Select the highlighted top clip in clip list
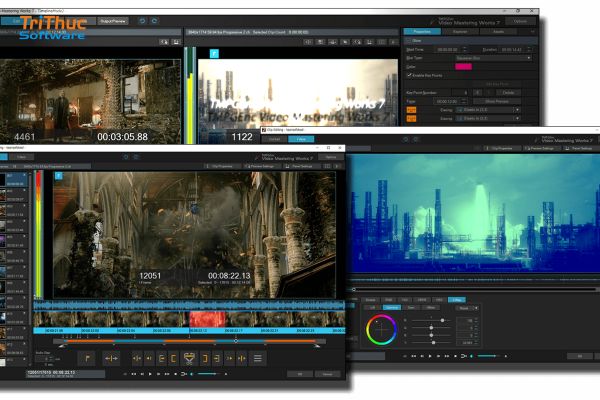 (14, 180)
